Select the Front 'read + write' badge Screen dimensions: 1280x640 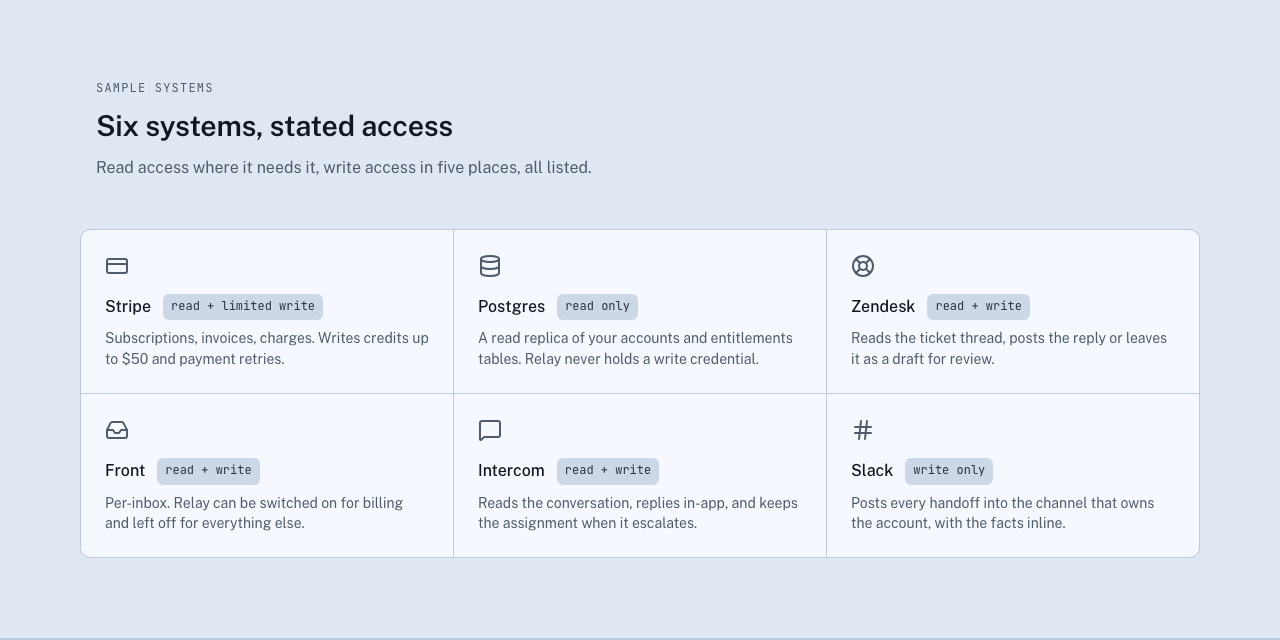tap(208, 471)
